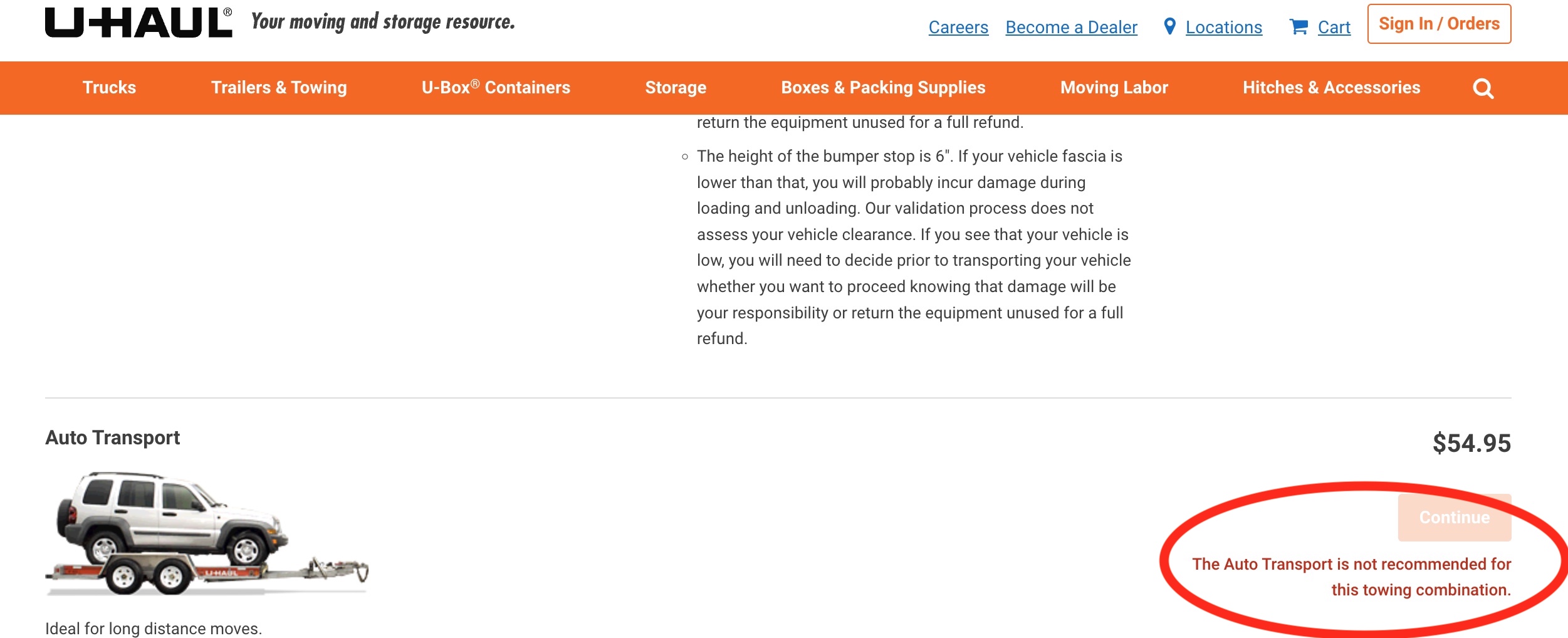Click the Auto Transport trailer image
Screen dimensions: 1568x638
coord(206,534)
